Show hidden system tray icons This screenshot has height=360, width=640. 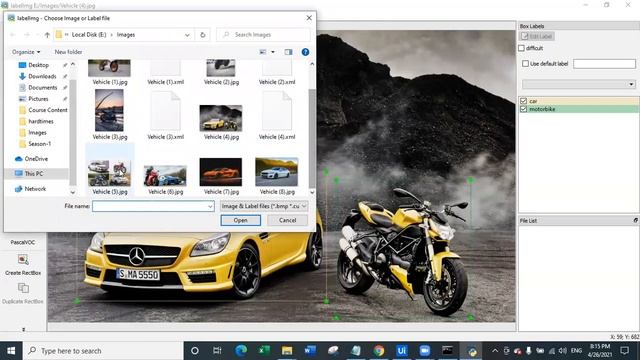[495, 351]
